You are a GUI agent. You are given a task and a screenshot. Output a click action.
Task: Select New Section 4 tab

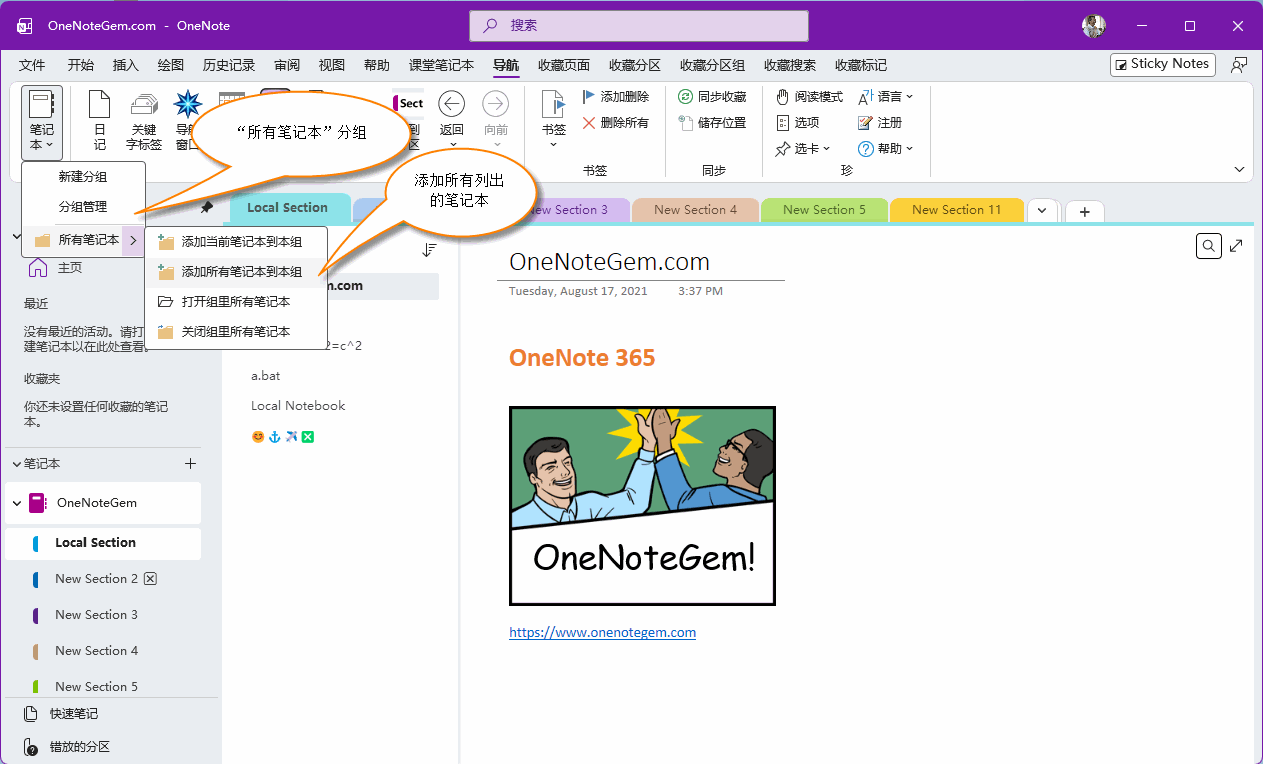(696, 210)
